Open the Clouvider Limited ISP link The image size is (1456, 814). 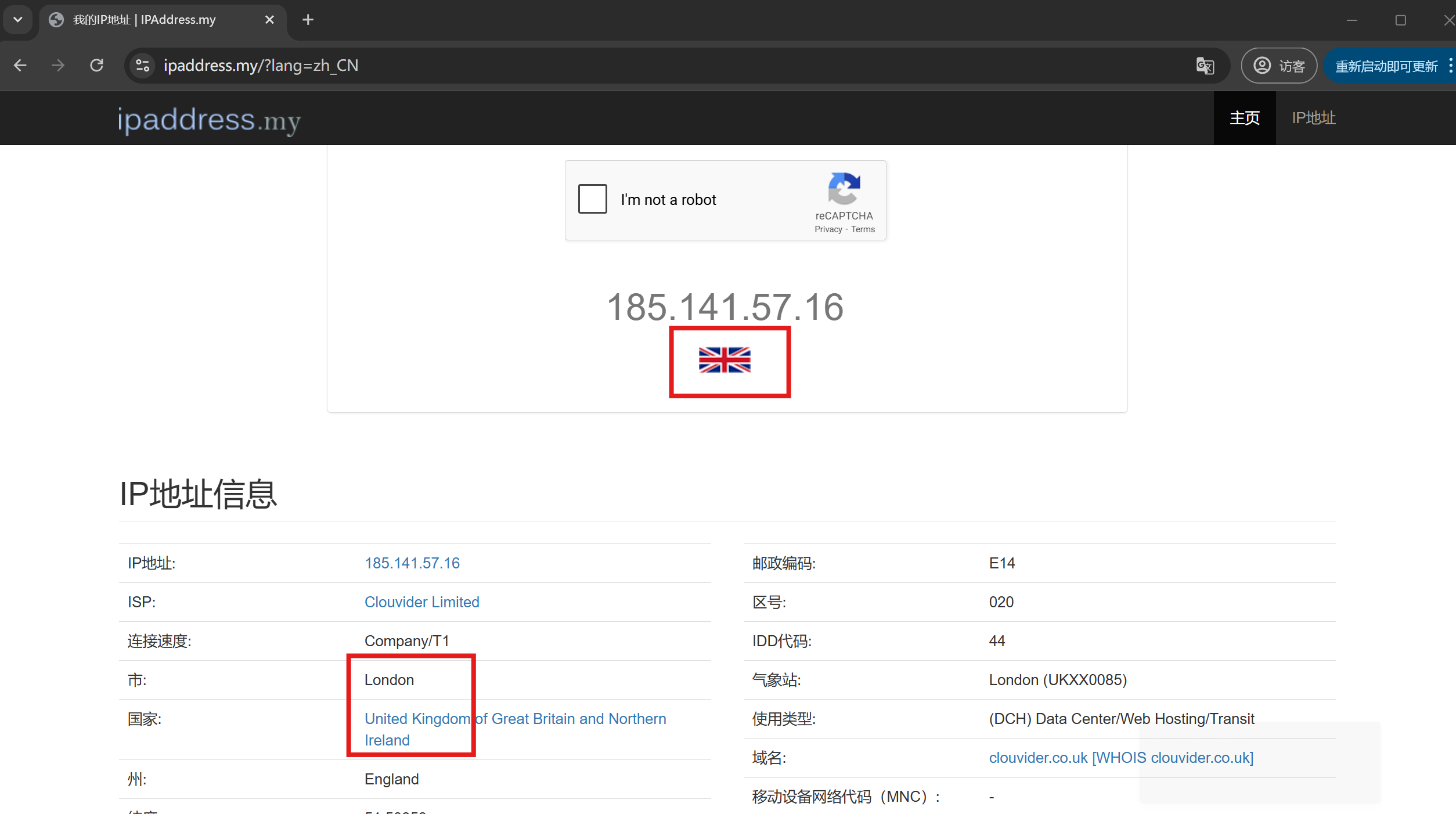421,602
